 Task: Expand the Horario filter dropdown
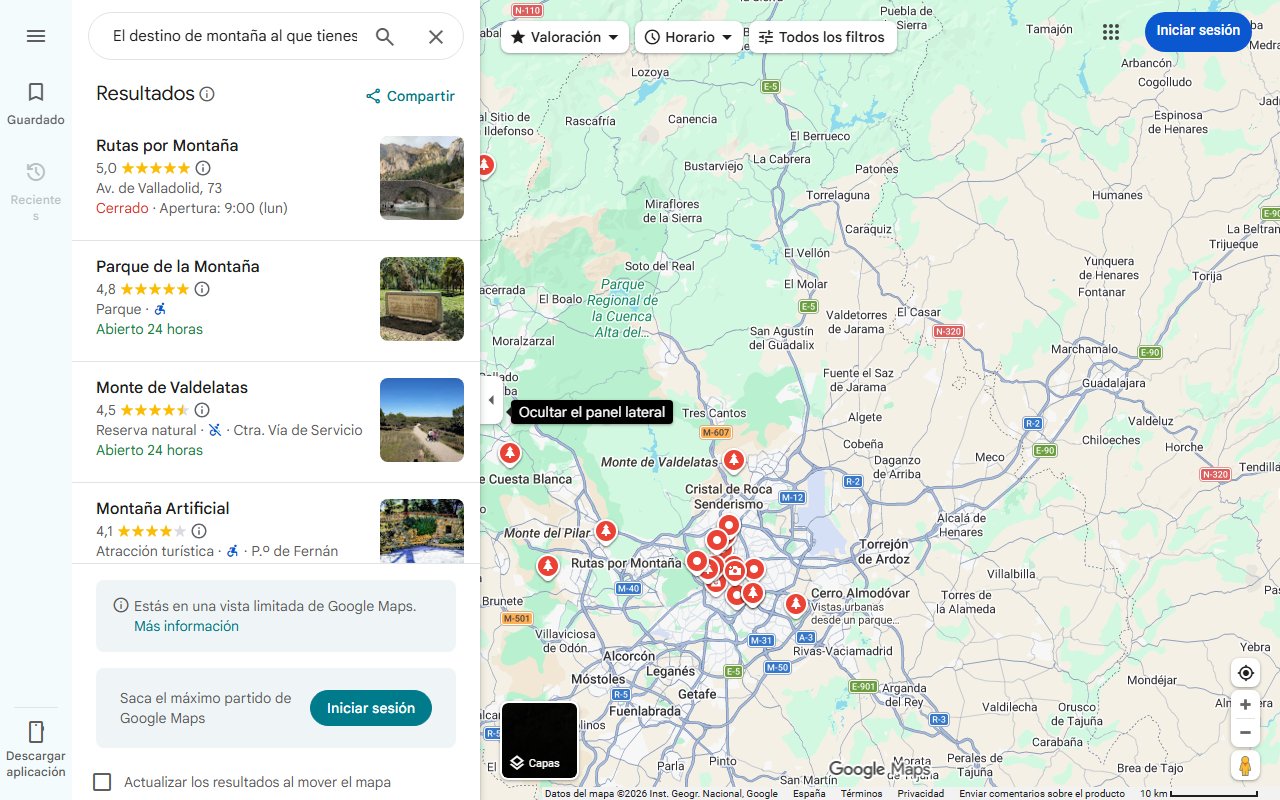coord(688,37)
